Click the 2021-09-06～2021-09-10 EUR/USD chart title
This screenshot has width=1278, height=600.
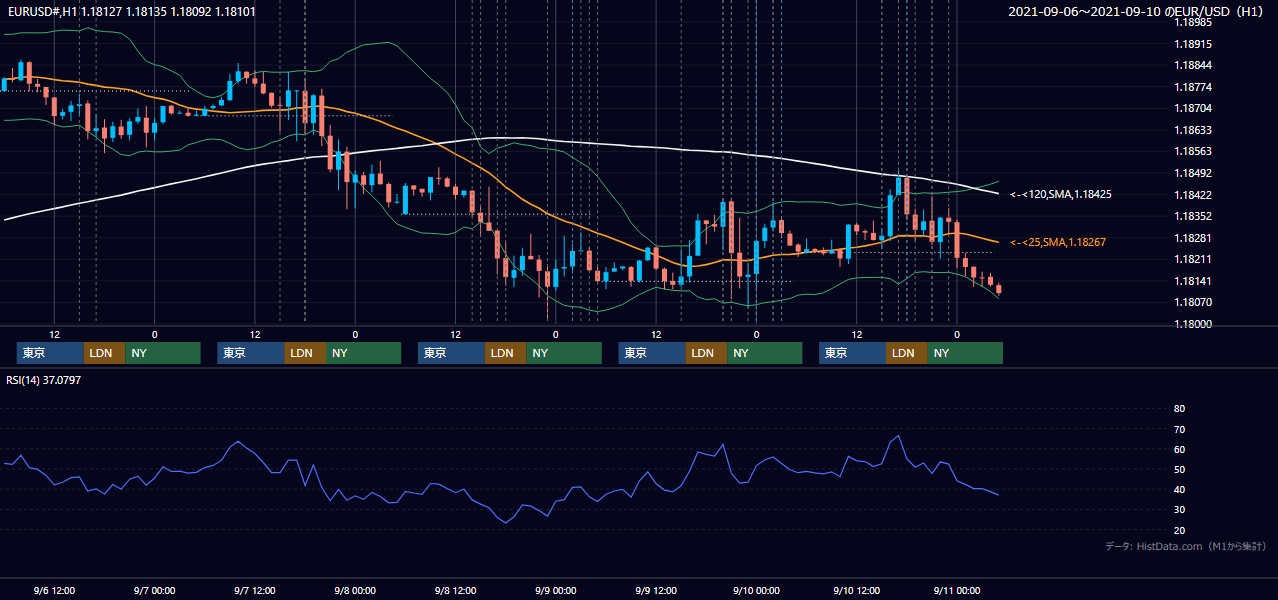(1138, 12)
